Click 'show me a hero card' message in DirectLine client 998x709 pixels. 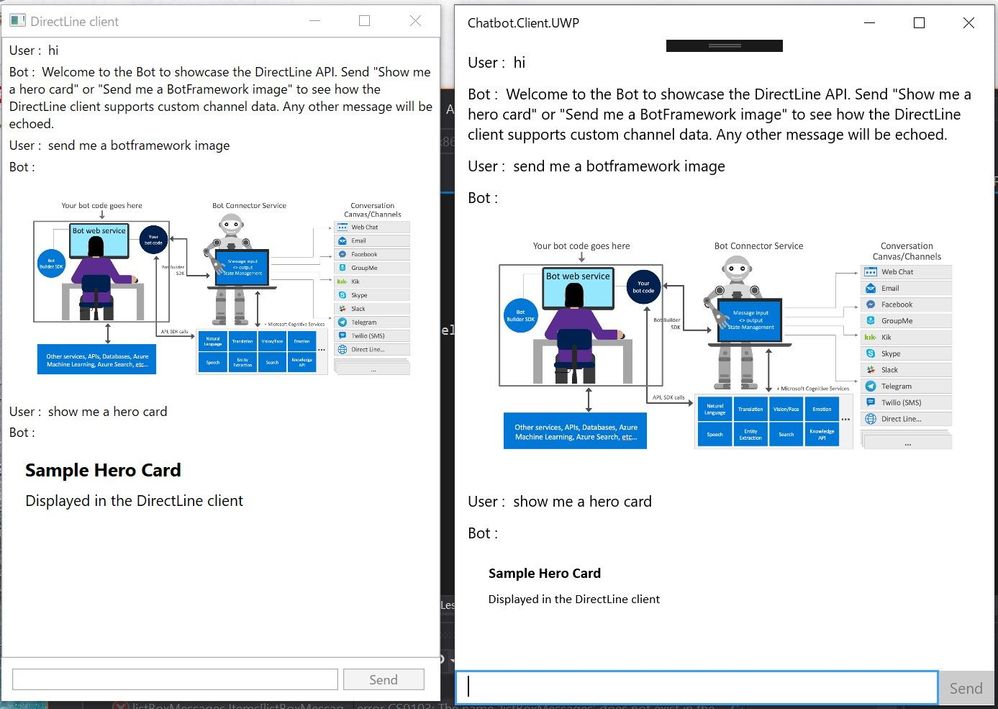(108, 411)
